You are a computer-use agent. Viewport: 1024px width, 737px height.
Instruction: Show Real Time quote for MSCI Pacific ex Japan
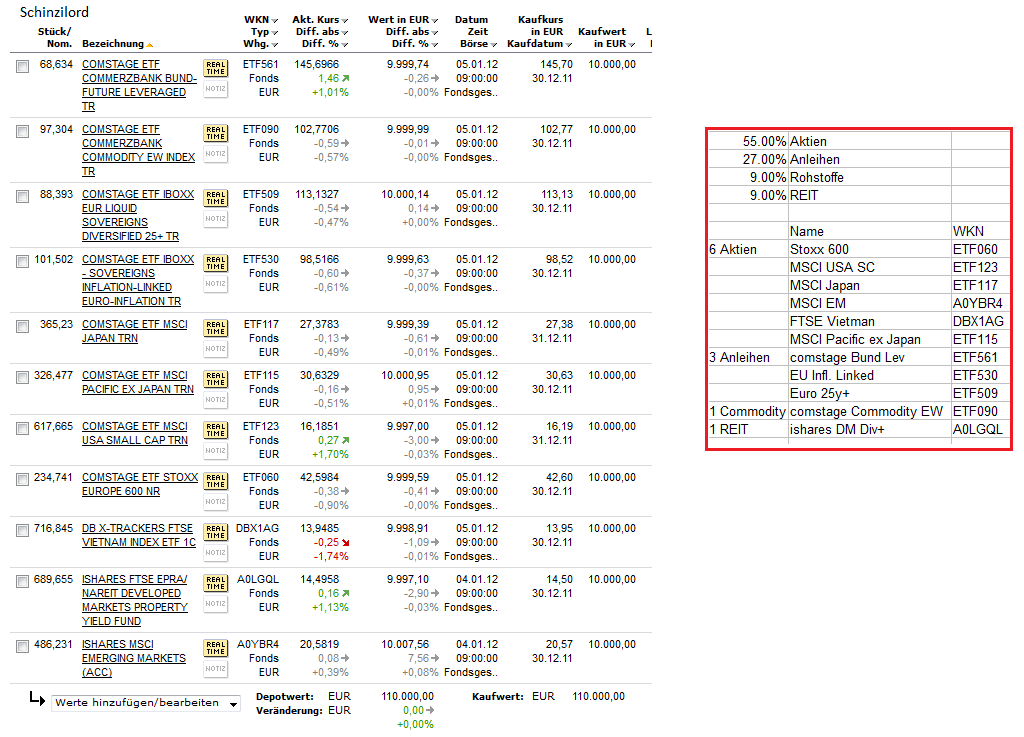pyautogui.click(x=216, y=379)
